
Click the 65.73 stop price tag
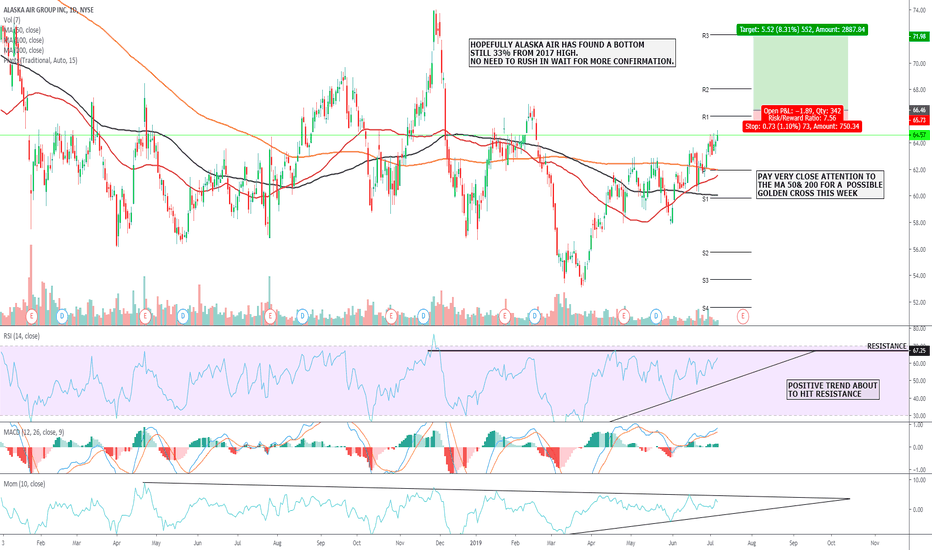coord(919,120)
